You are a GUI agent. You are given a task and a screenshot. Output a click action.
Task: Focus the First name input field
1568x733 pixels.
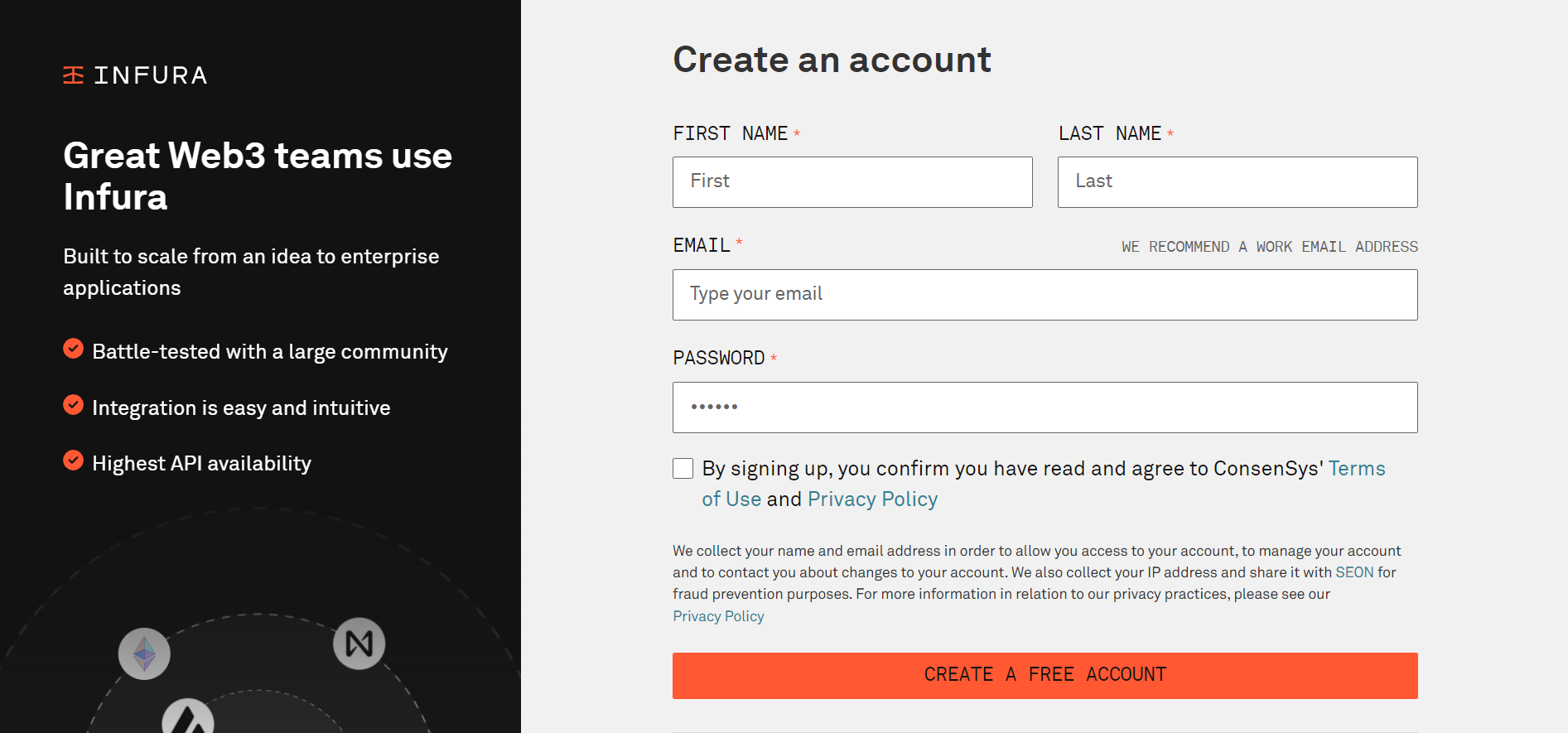pos(852,182)
